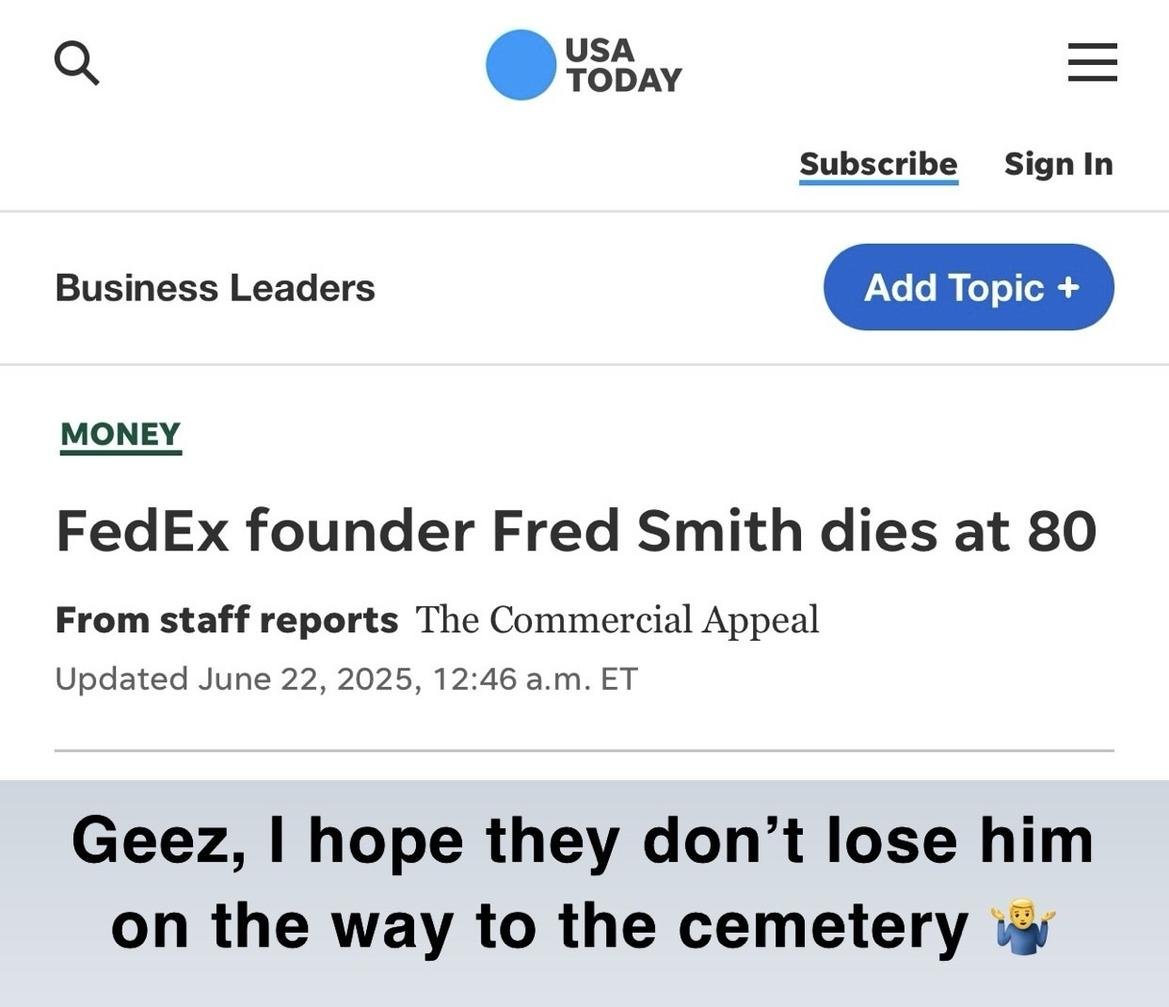Click the blue circle USA Today logo

520,65
